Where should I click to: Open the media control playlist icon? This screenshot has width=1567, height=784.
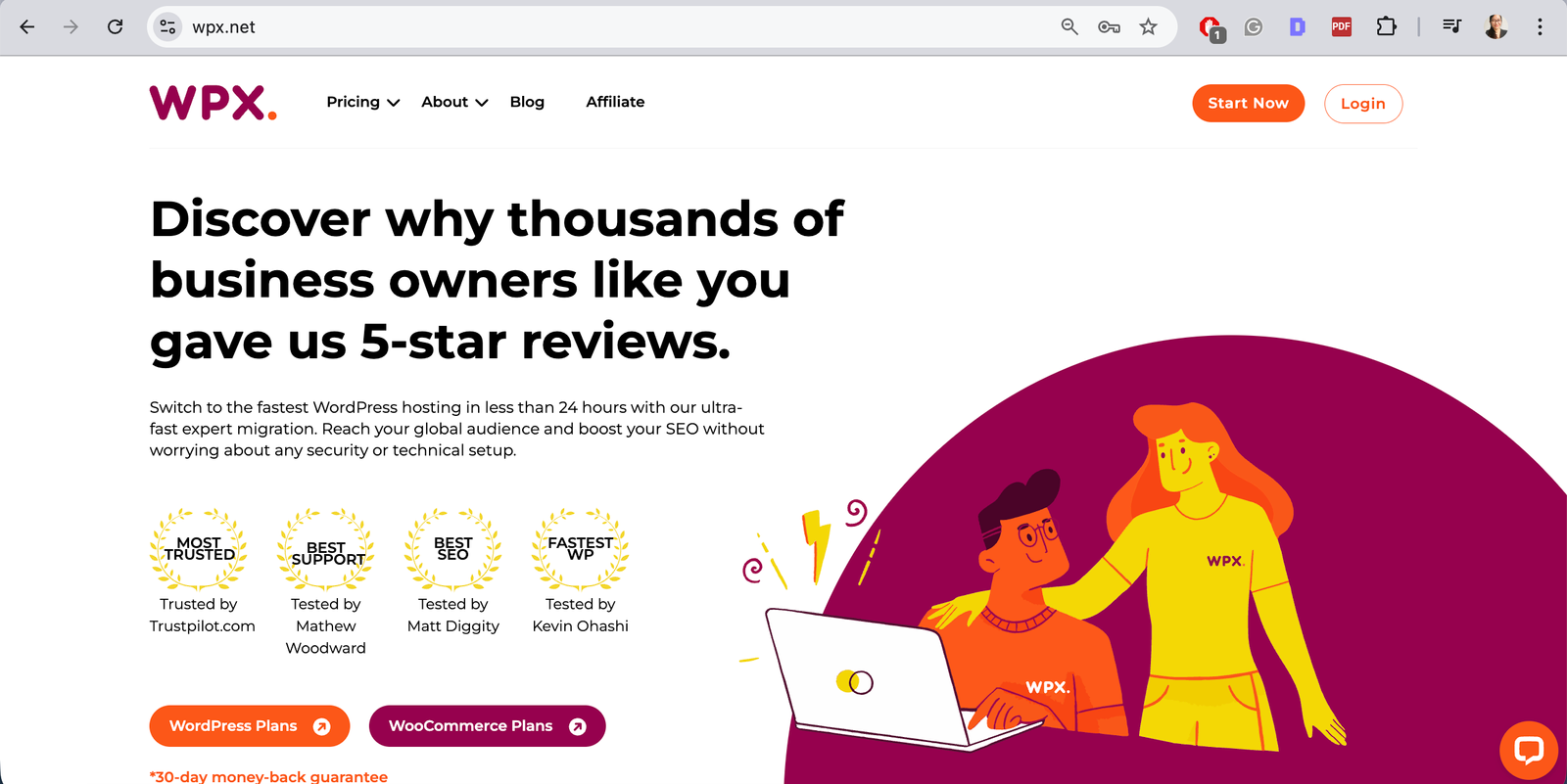click(1451, 26)
